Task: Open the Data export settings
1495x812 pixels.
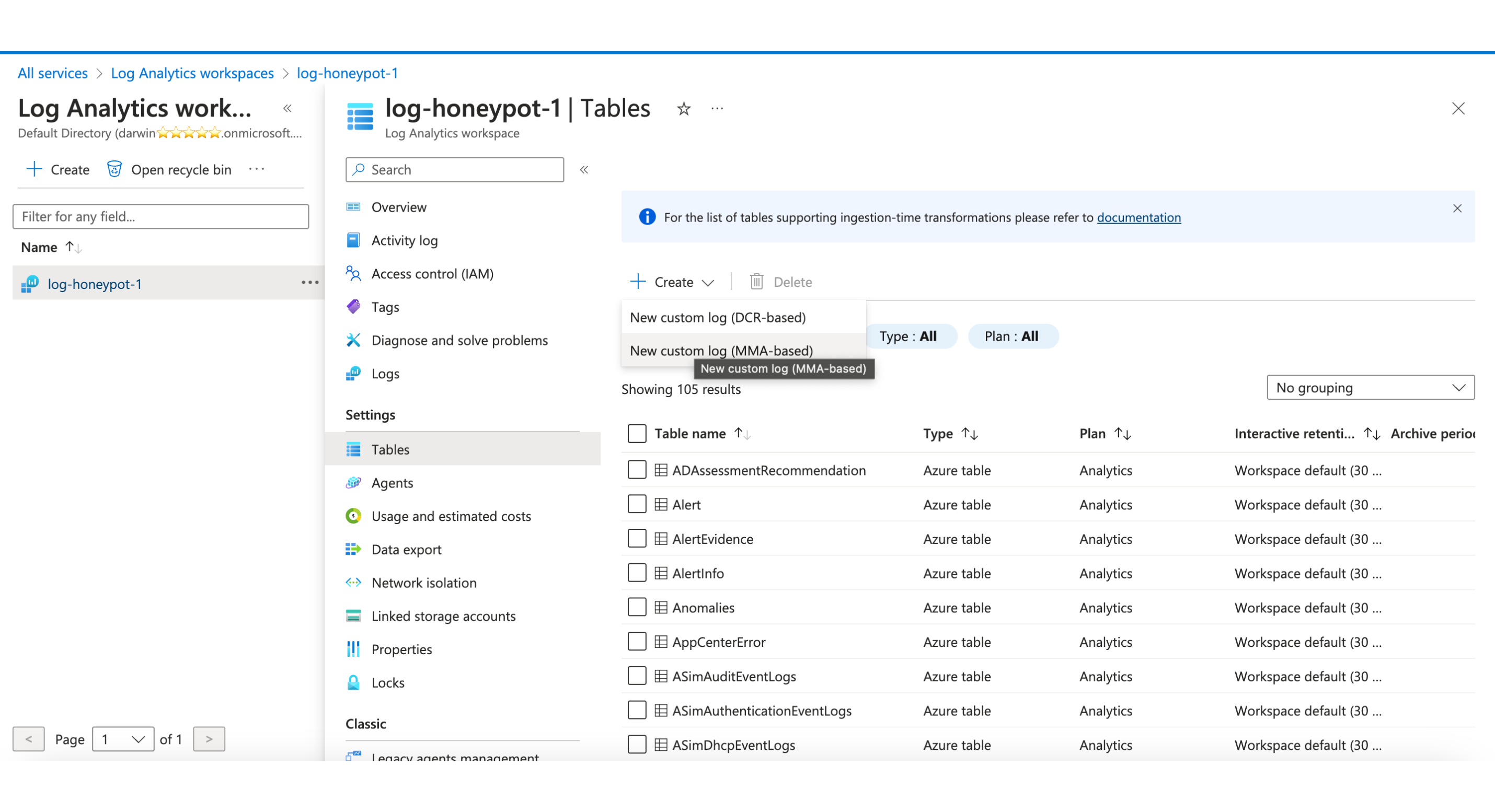Action: [406, 549]
